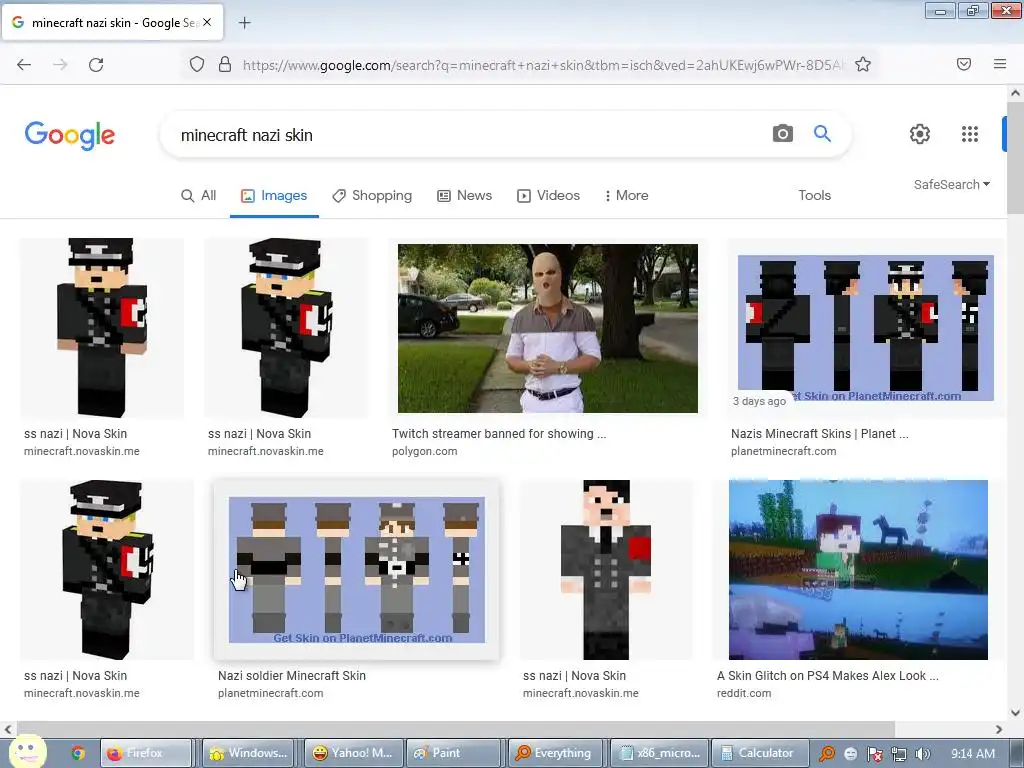Open a new tab with plus button
The image size is (1024, 768).
coord(244,23)
